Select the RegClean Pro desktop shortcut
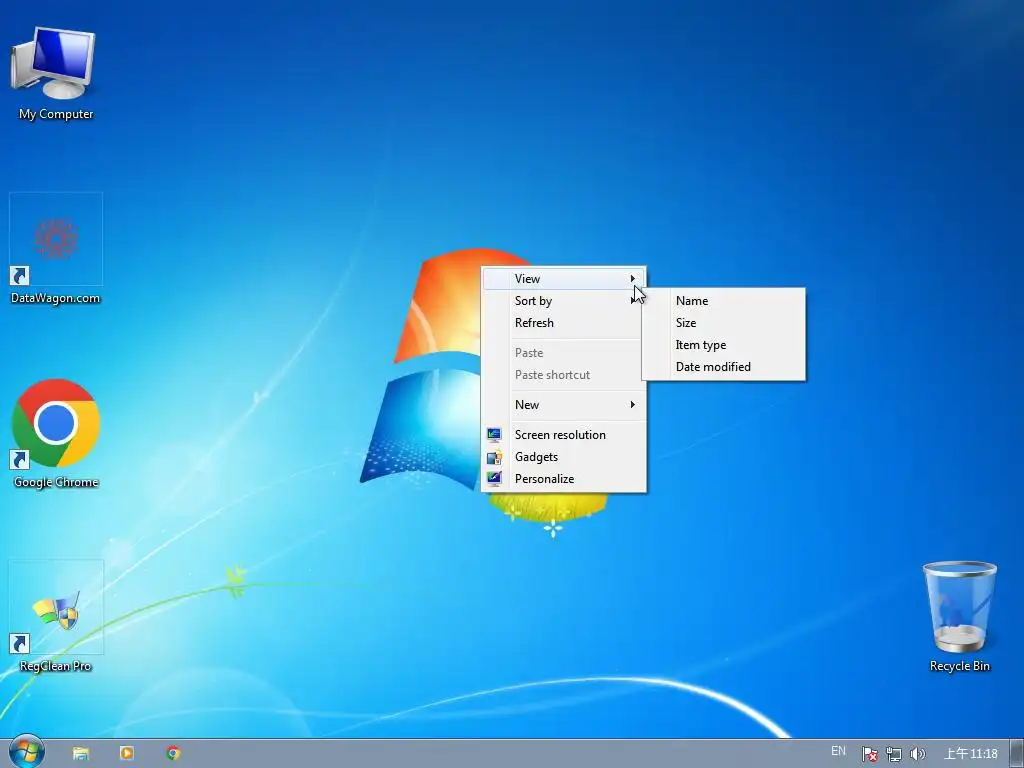1024x768 pixels. [56, 618]
